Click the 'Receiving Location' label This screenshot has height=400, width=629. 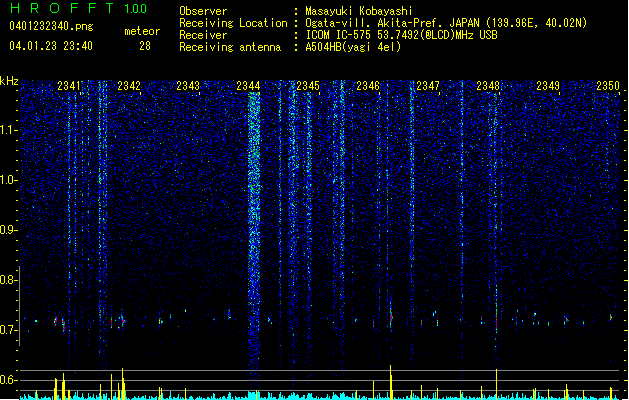tap(233, 23)
